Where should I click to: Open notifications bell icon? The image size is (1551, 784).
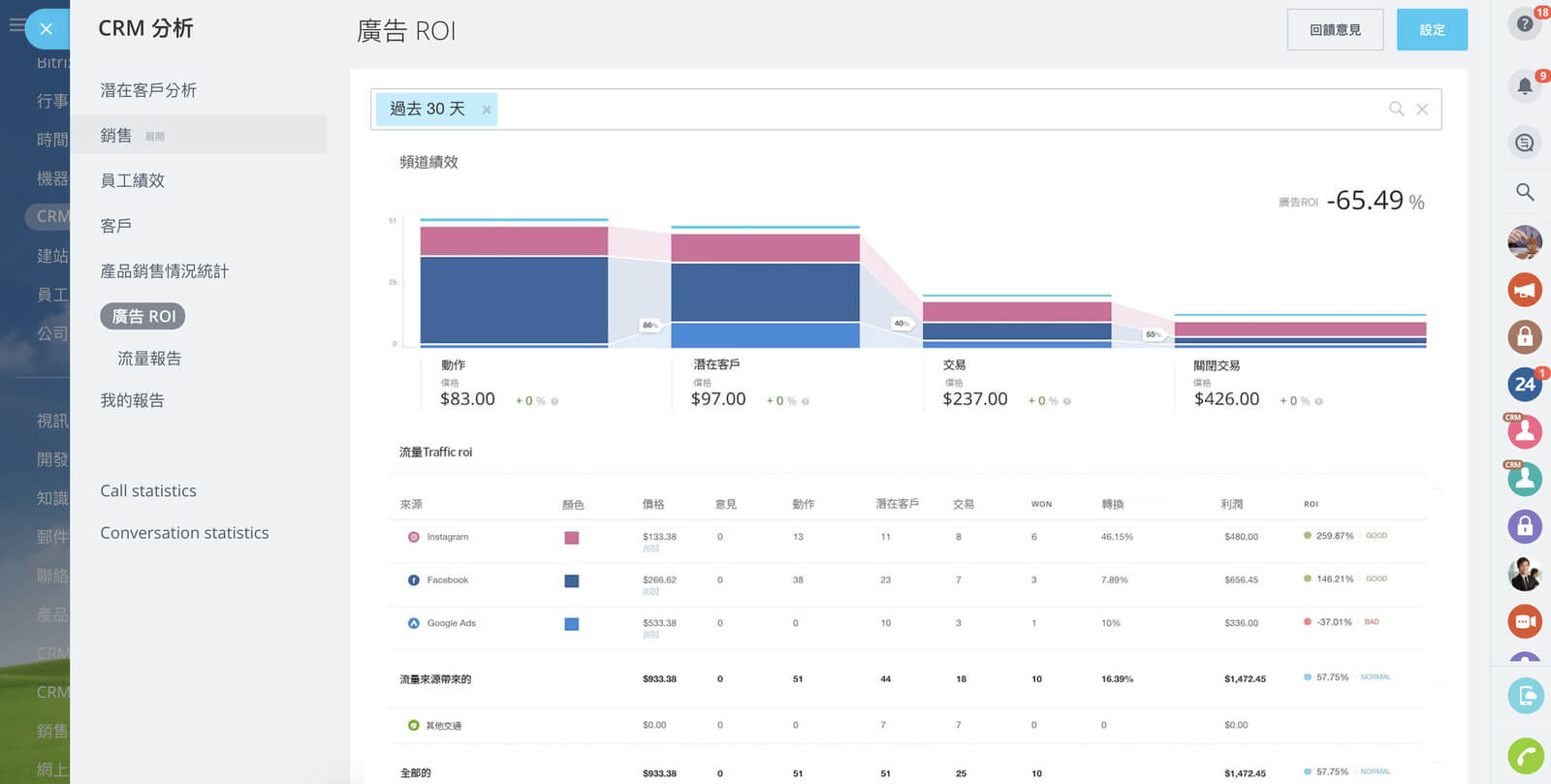pyautogui.click(x=1525, y=86)
